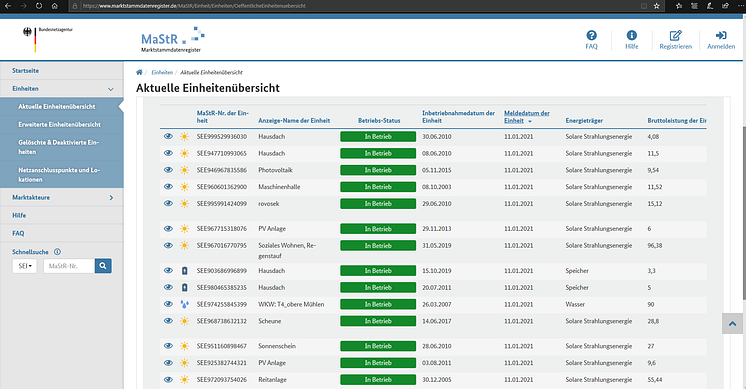Image resolution: width=746 pixels, height=389 pixels.
Task: Click sun icon of Maschinenhalle row
Action: (185, 187)
